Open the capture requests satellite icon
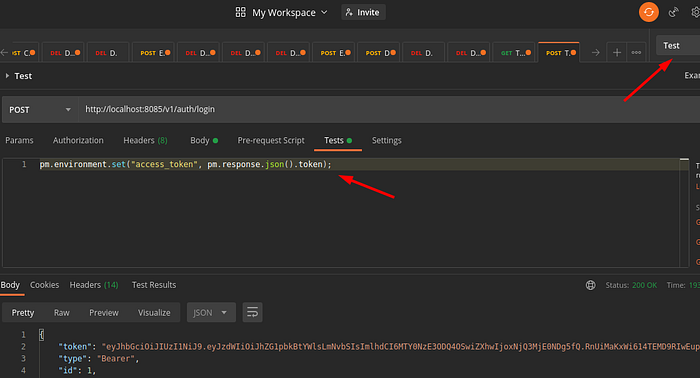 [x=673, y=12]
